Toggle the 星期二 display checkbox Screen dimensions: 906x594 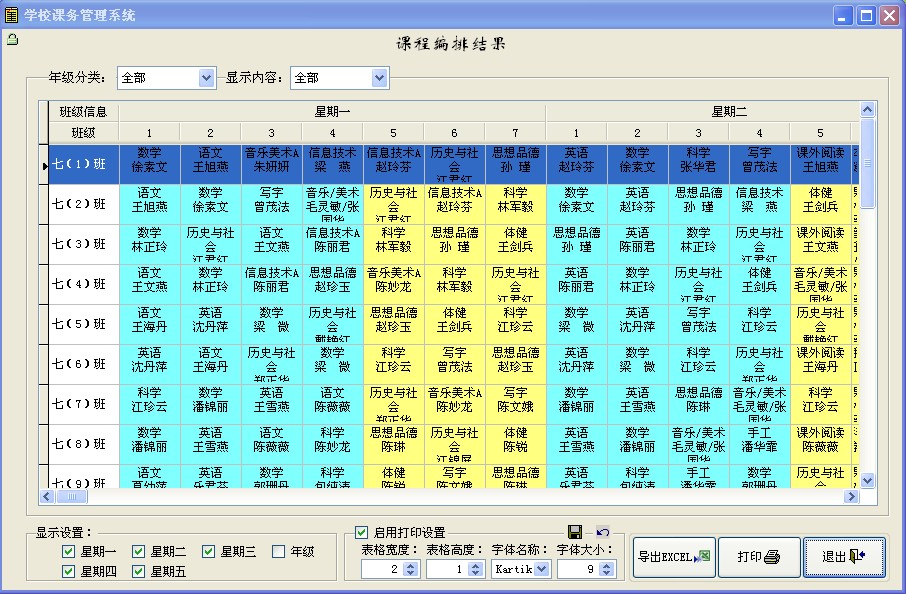click(138, 552)
